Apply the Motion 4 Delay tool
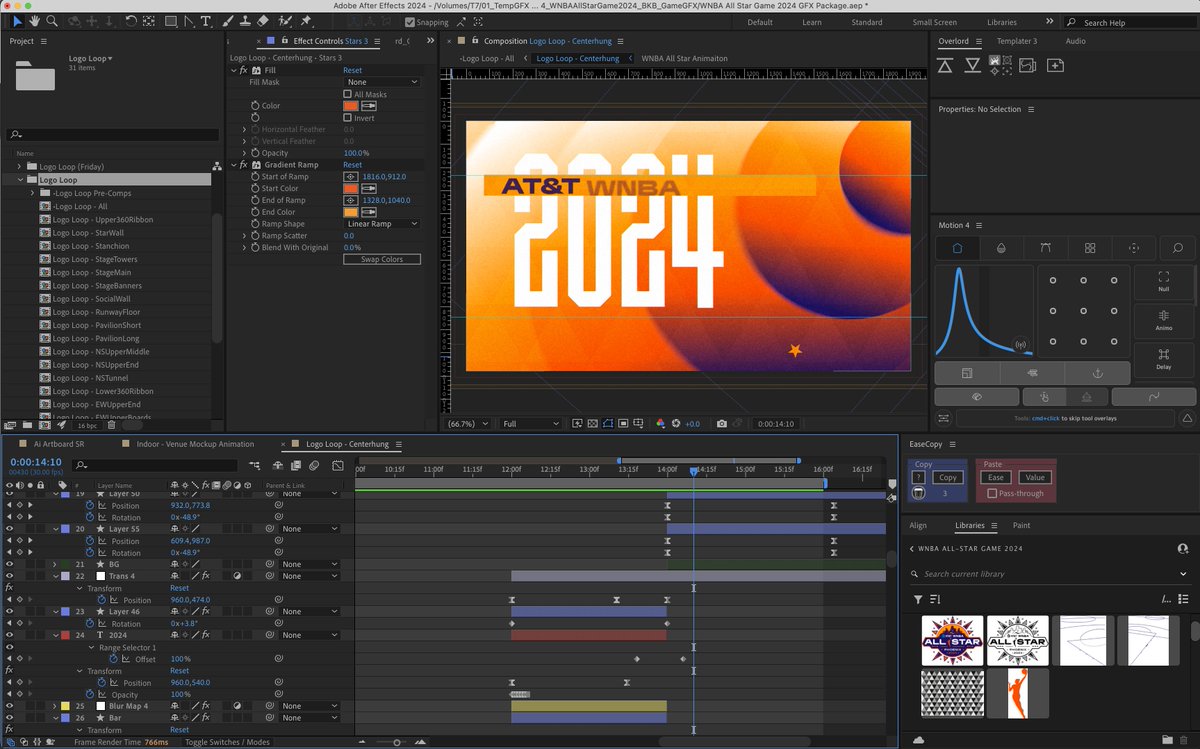The width and height of the screenshot is (1200, 749). [1164, 358]
